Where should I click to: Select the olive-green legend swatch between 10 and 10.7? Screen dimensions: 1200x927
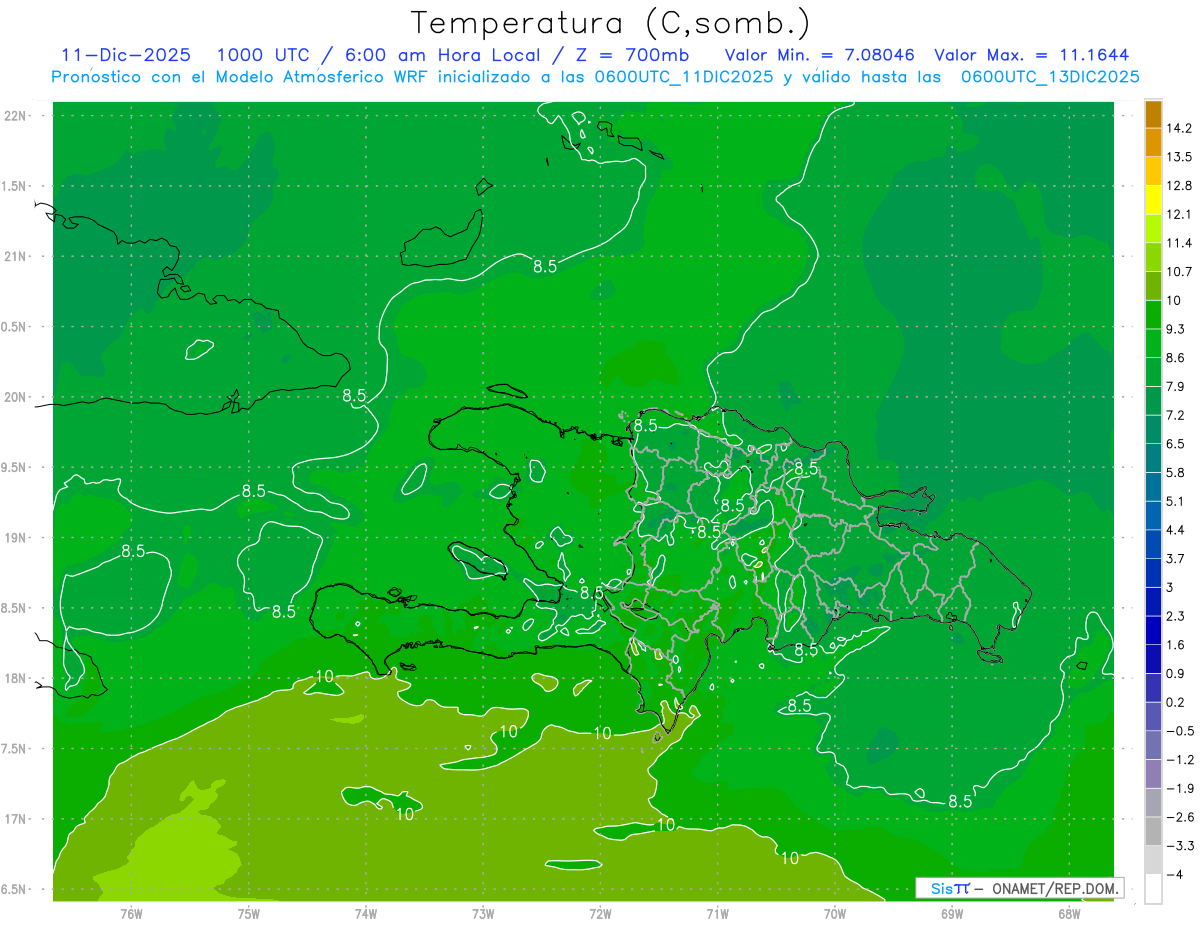coord(1153,286)
